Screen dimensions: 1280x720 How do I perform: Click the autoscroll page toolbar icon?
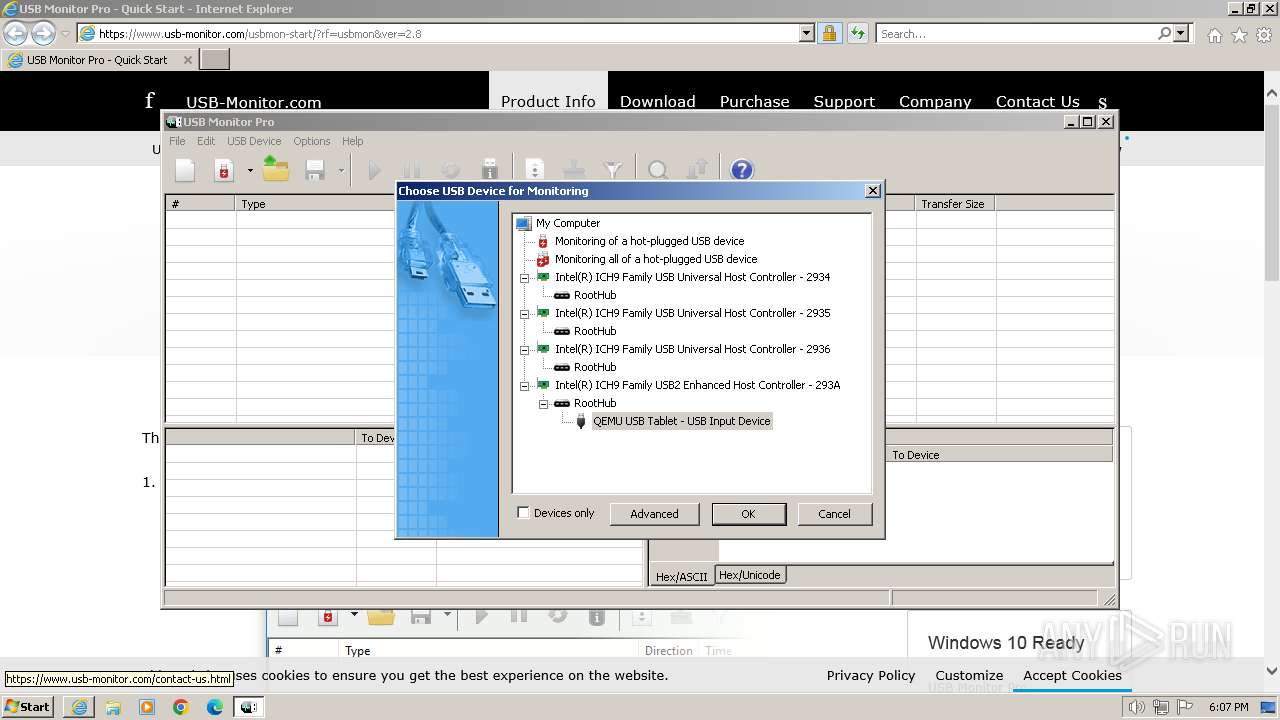tap(535, 170)
